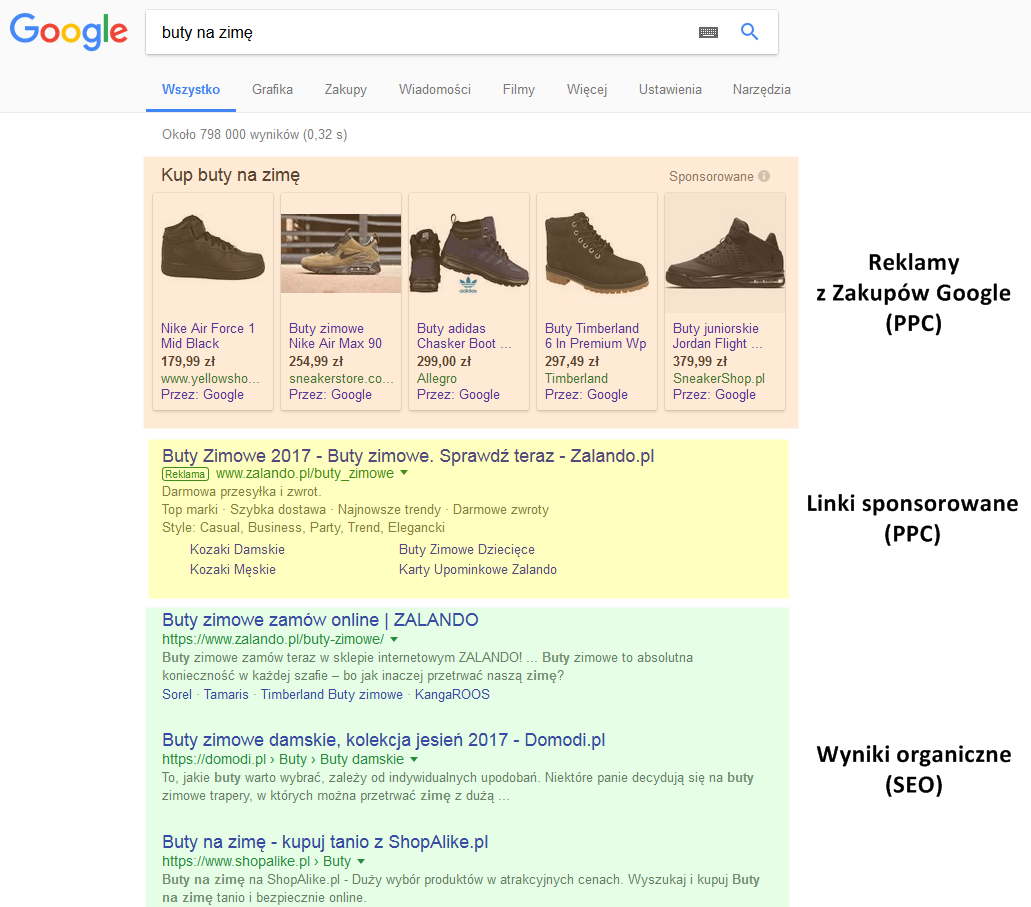The width and height of the screenshot is (1031, 907).
Task: Expand arrow next to domodi.pl Buty damskie
Action: click(414, 759)
